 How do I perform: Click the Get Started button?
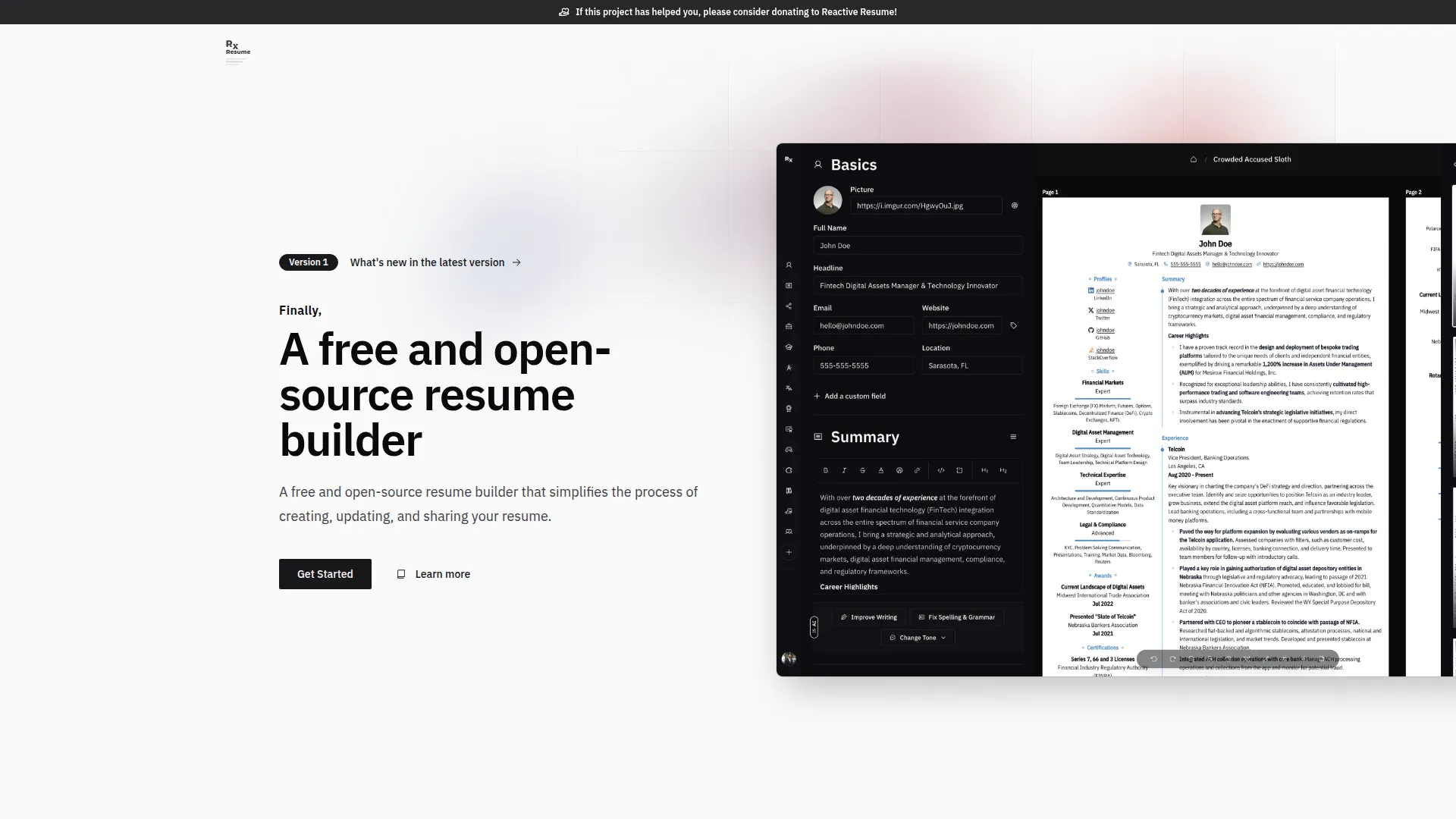tap(325, 574)
